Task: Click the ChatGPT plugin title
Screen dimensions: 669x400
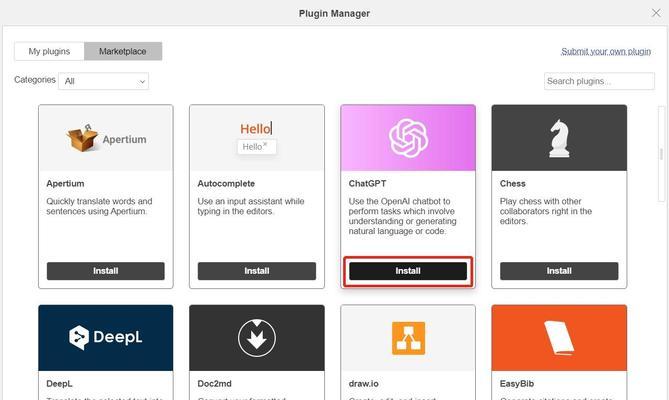Action: click(x=367, y=183)
